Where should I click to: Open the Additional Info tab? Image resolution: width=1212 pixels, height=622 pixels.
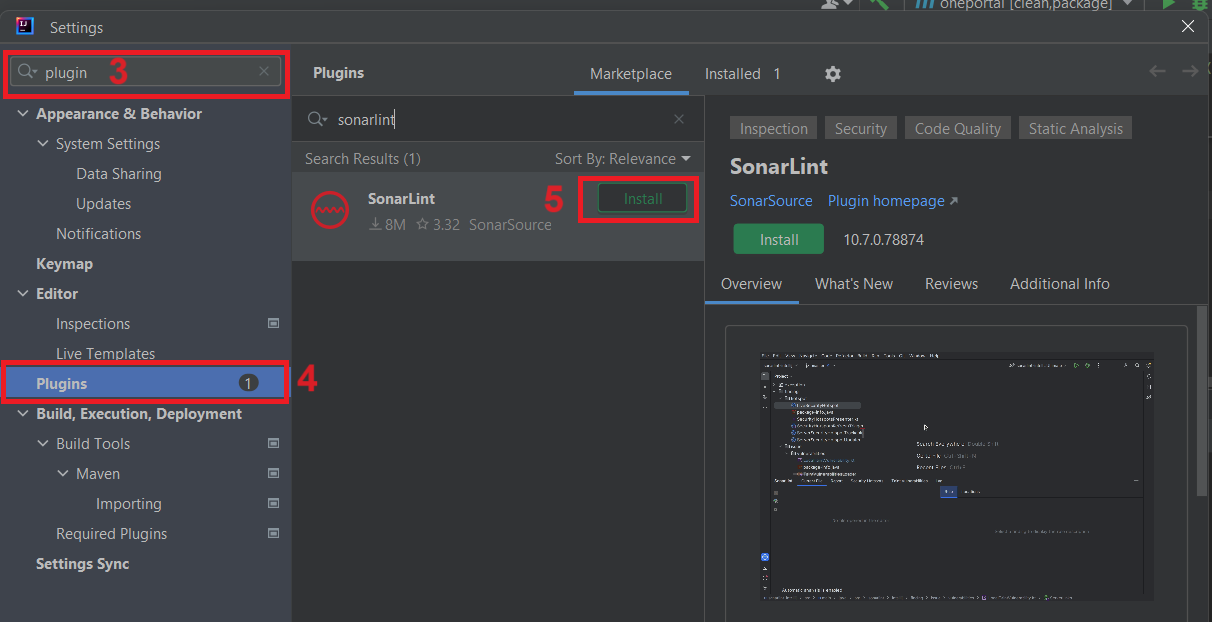[1060, 284]
